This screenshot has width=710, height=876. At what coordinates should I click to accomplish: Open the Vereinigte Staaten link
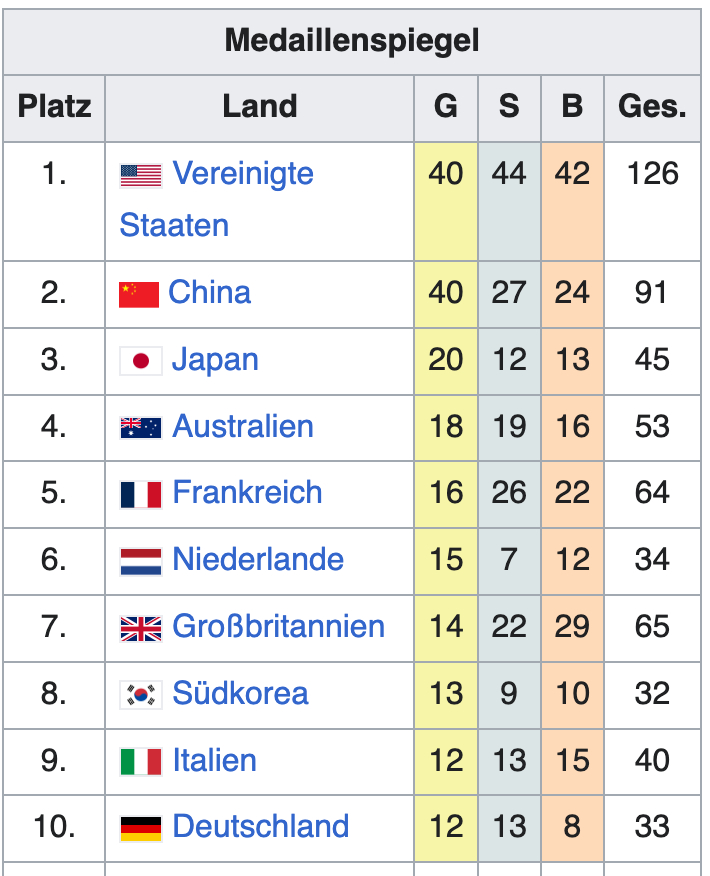(243, 174)
